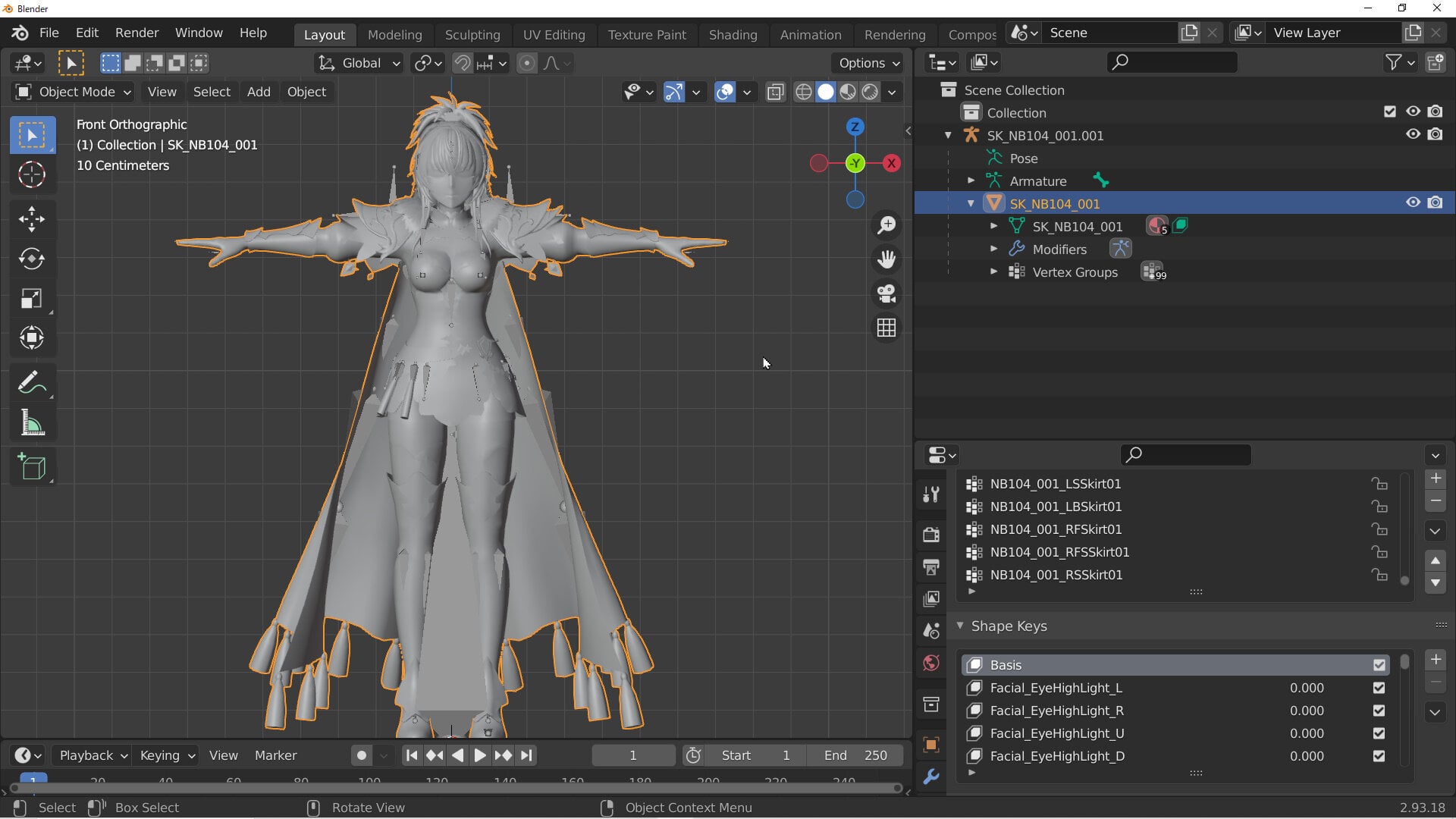
Task: Switch to the Sculpting workspace tab
Action: [472, 34]
